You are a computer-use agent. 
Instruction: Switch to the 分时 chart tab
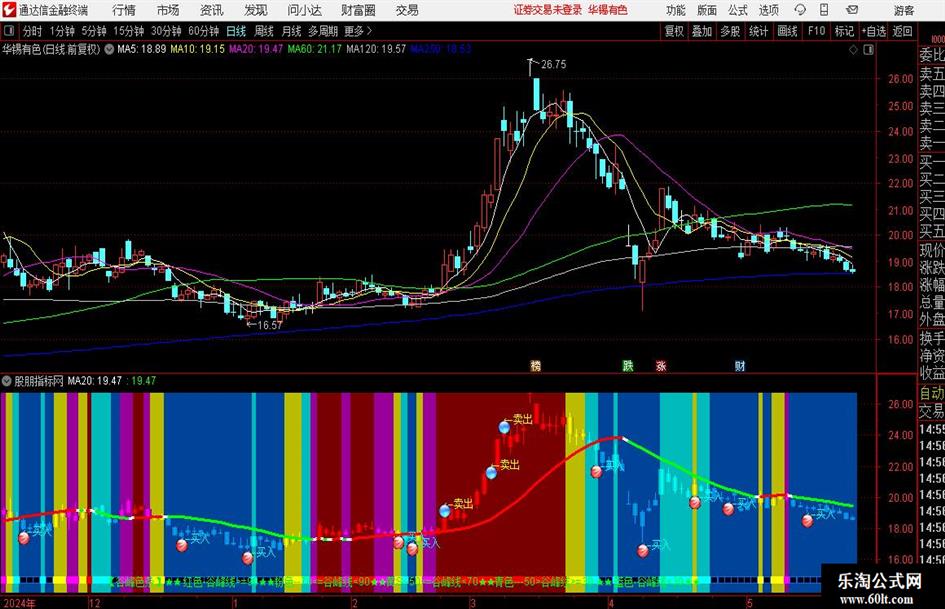[33, 31]
